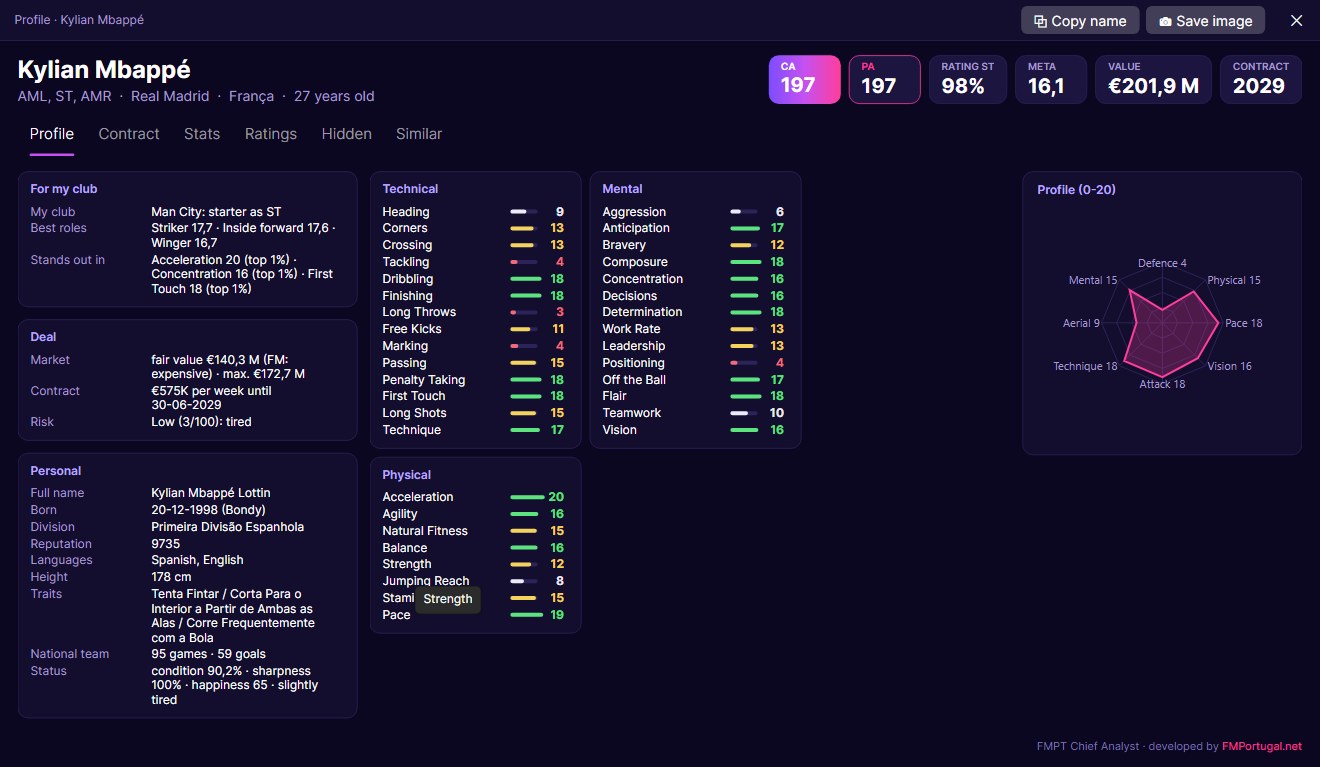Click the Full name Kylian Mbappé Lottin
Viewport: 1320px width, 767px height.
coord(211,493)
